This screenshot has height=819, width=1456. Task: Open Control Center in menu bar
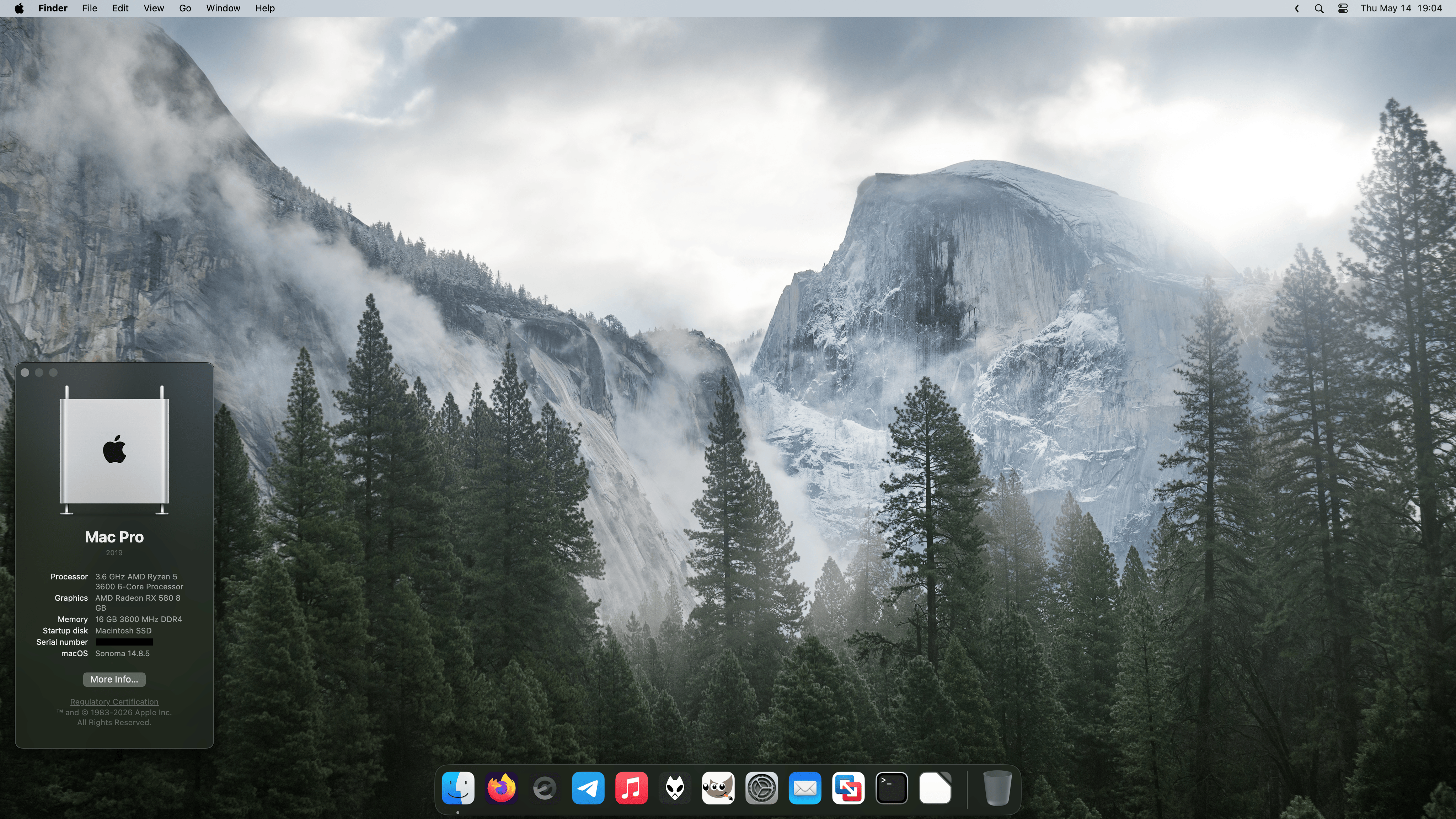pos(1343,9)
